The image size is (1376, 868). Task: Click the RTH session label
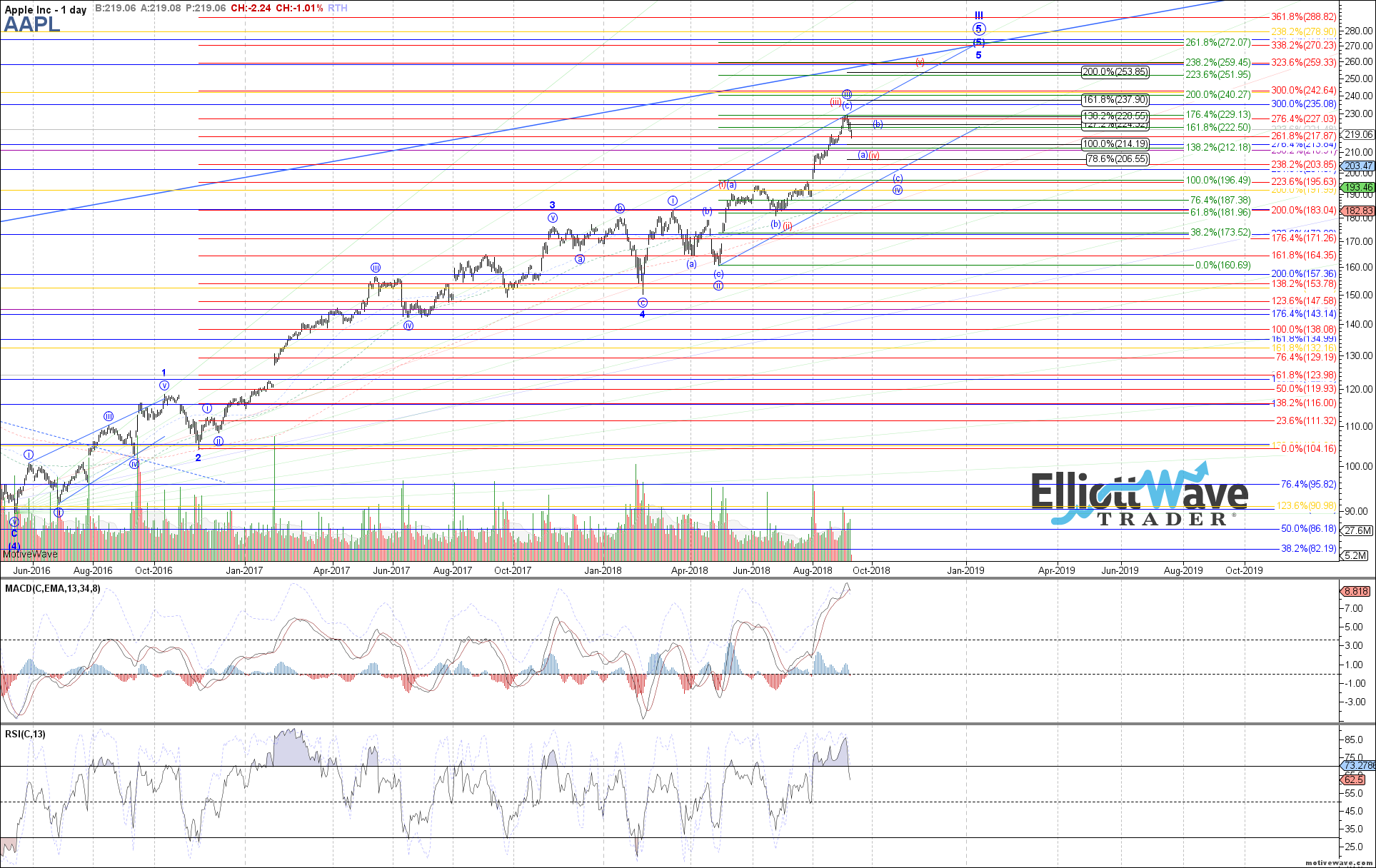(x=338, y=9)
